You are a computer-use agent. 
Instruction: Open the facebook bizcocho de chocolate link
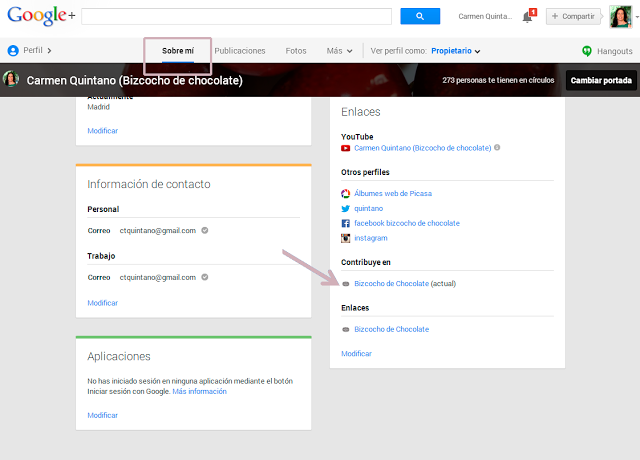pos(407,223)
